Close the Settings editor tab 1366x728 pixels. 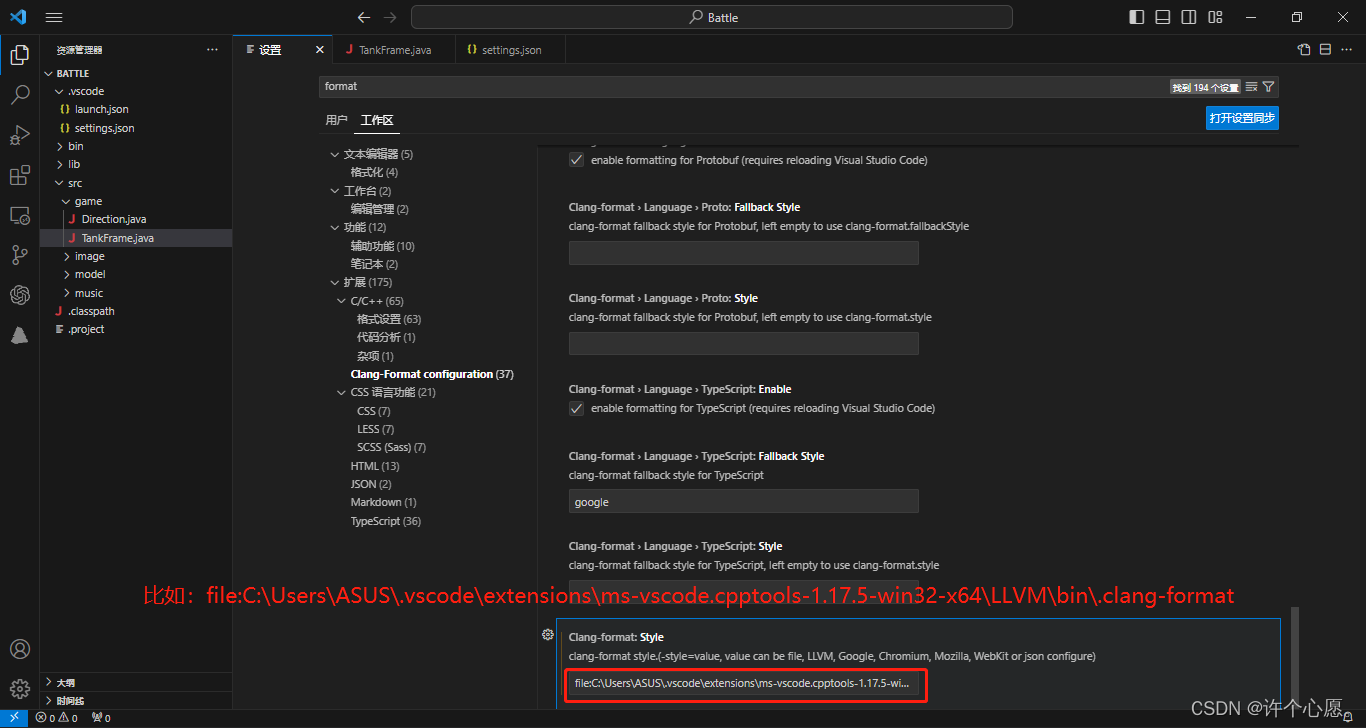(x=320, y=49)
